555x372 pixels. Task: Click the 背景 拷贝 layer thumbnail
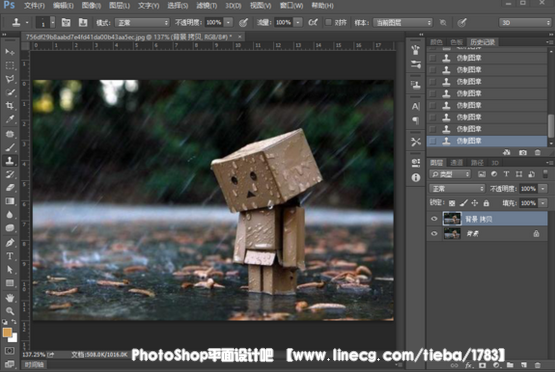point(452,219)
